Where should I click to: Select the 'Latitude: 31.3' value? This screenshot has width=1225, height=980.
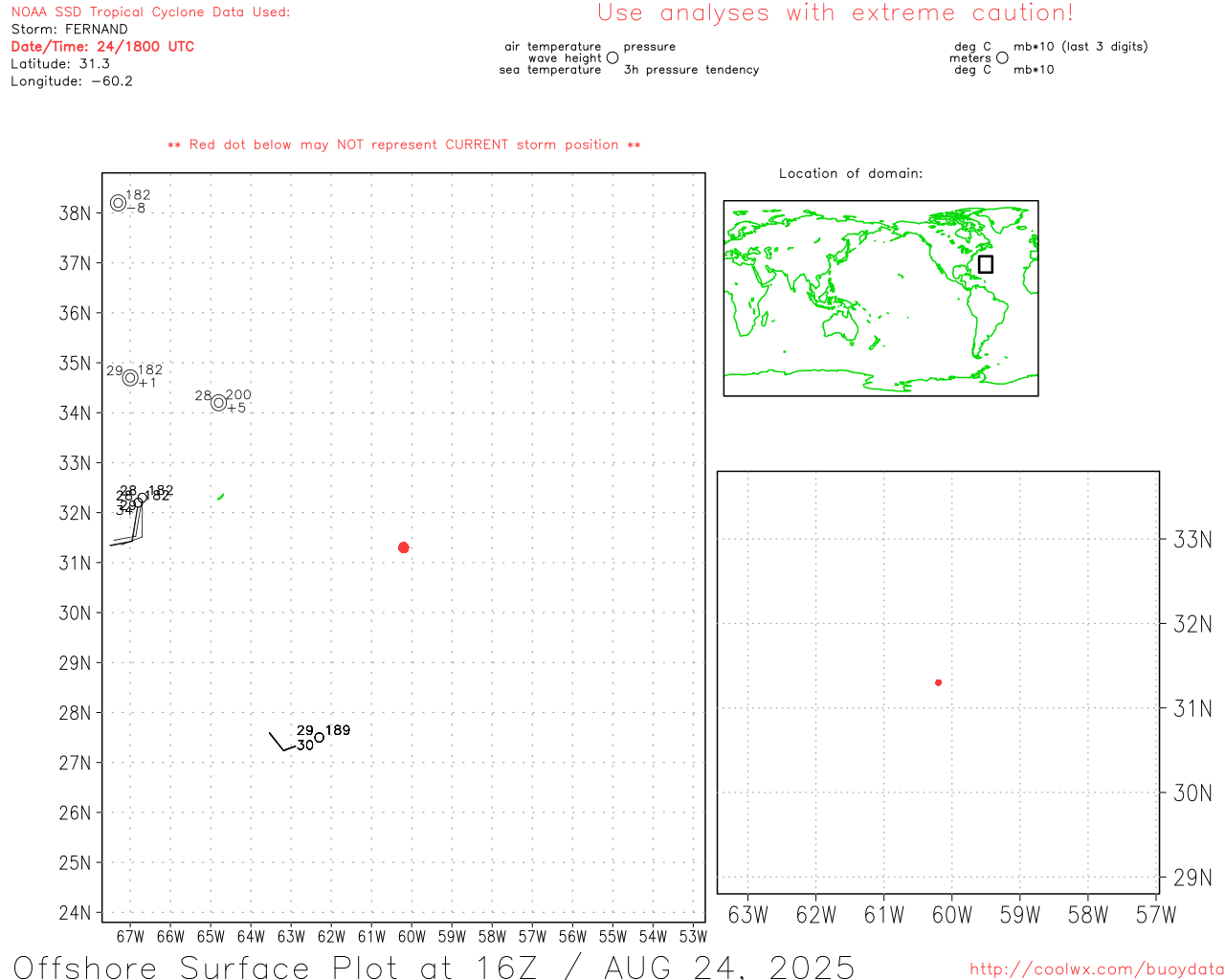point(60,64)
